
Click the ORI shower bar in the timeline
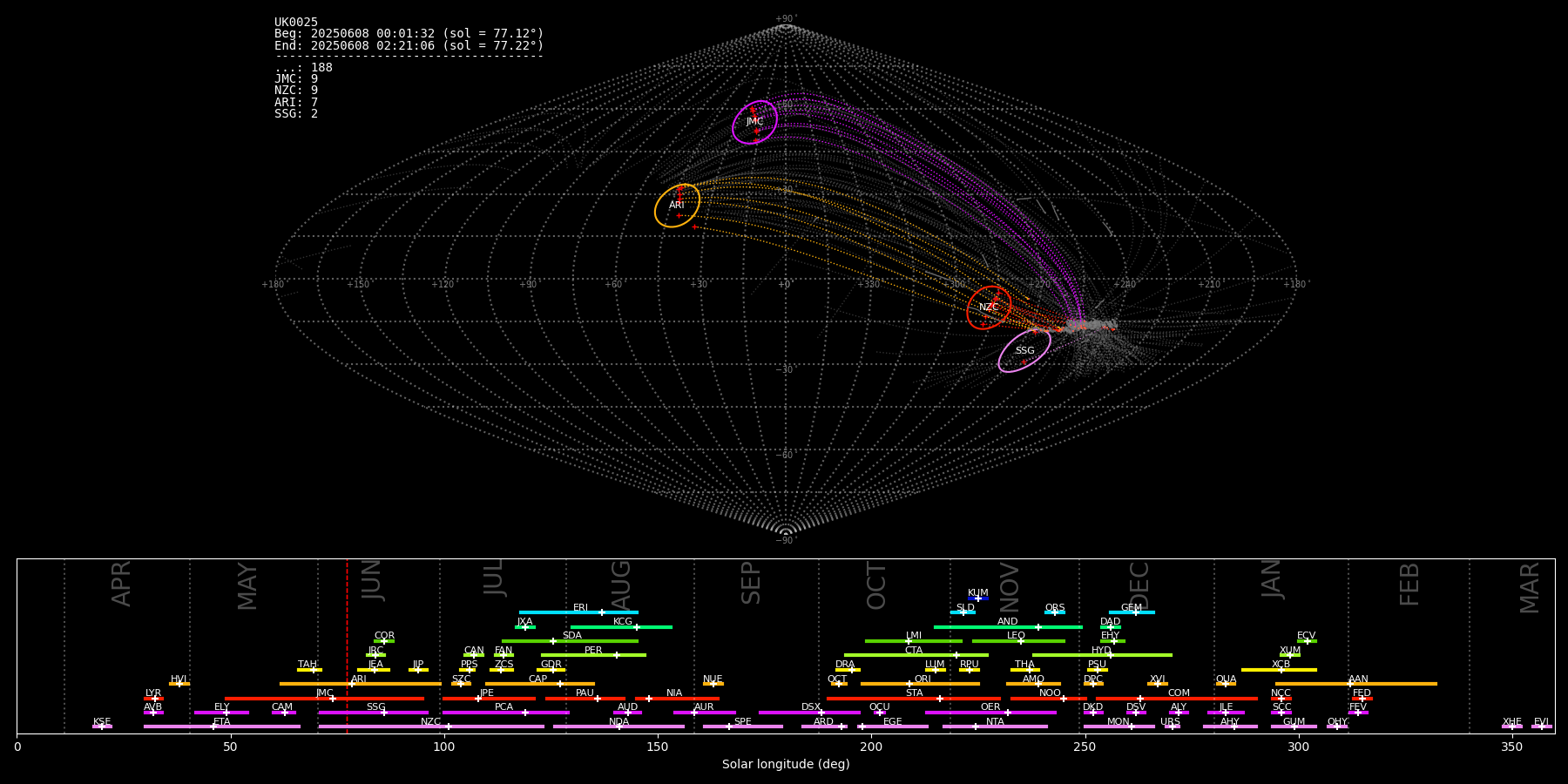coord(920,684)
